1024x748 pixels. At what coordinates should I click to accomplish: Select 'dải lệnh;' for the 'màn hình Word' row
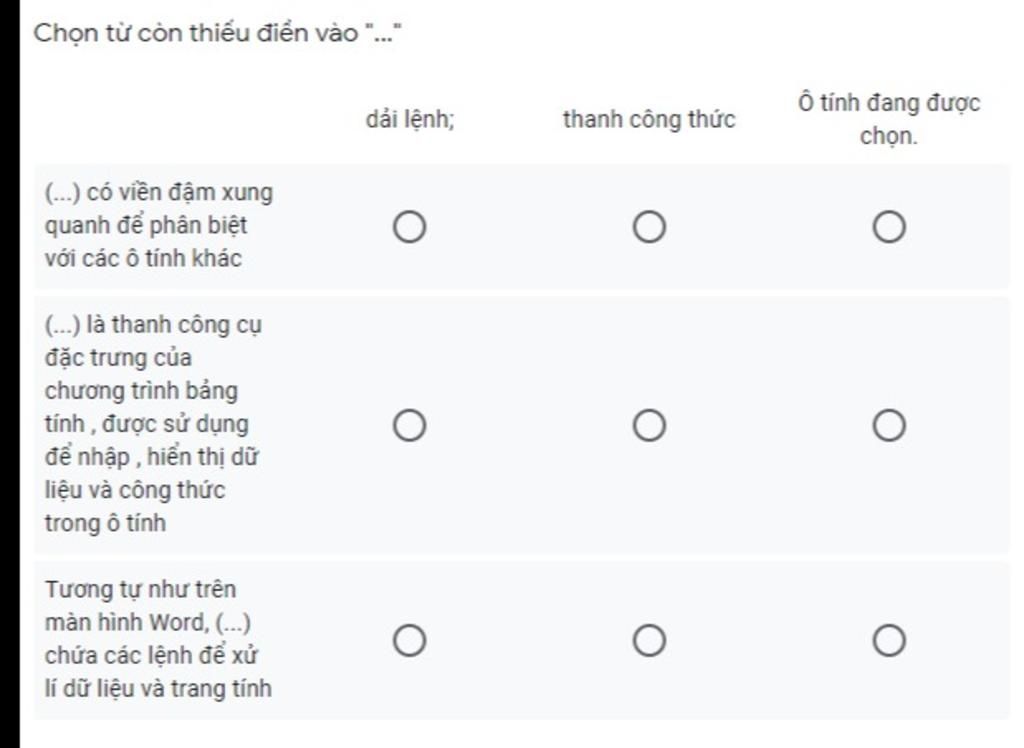click(x=409, y=640)
